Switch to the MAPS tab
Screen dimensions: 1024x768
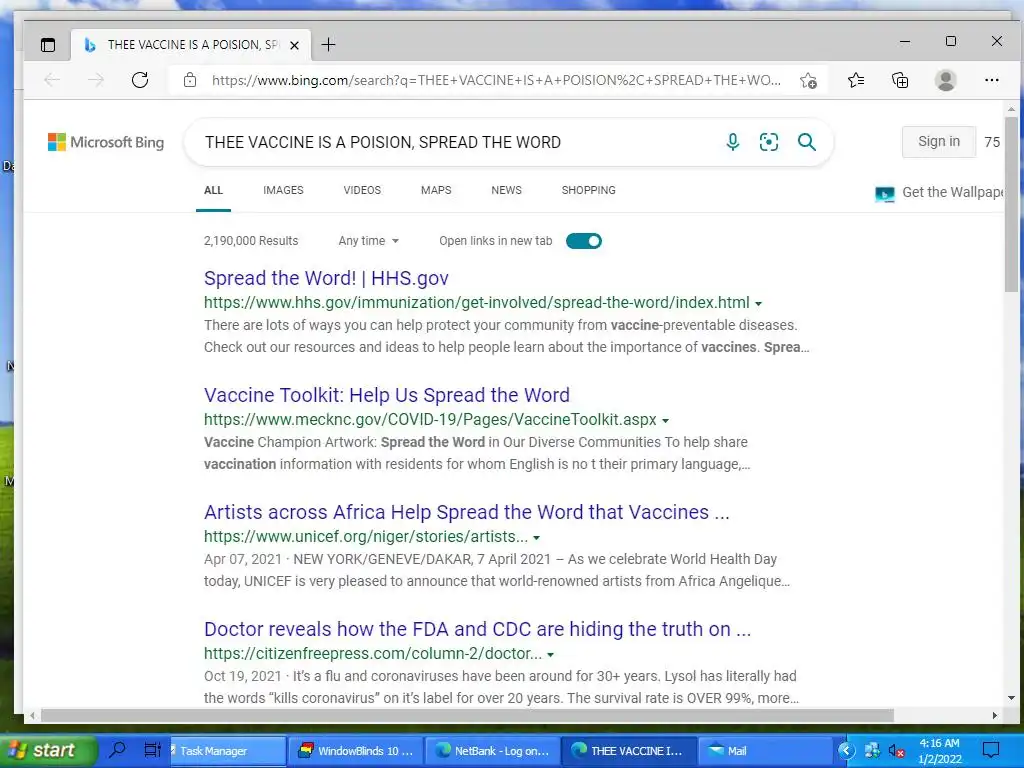click(x=436, y=190)
